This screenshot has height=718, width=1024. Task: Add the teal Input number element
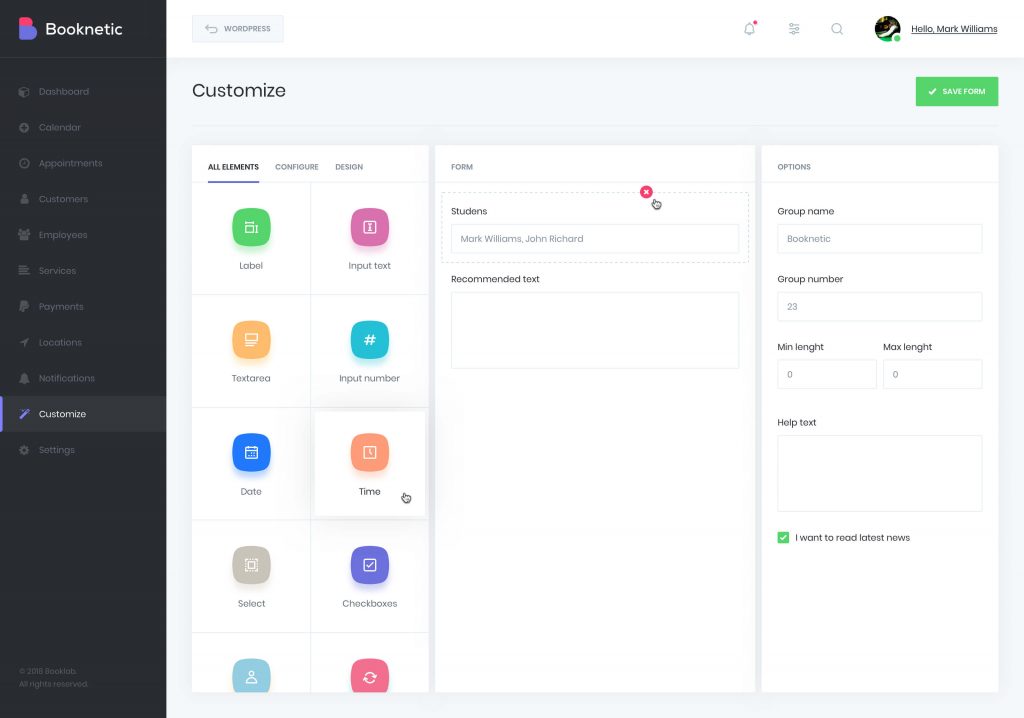point(370,351)
